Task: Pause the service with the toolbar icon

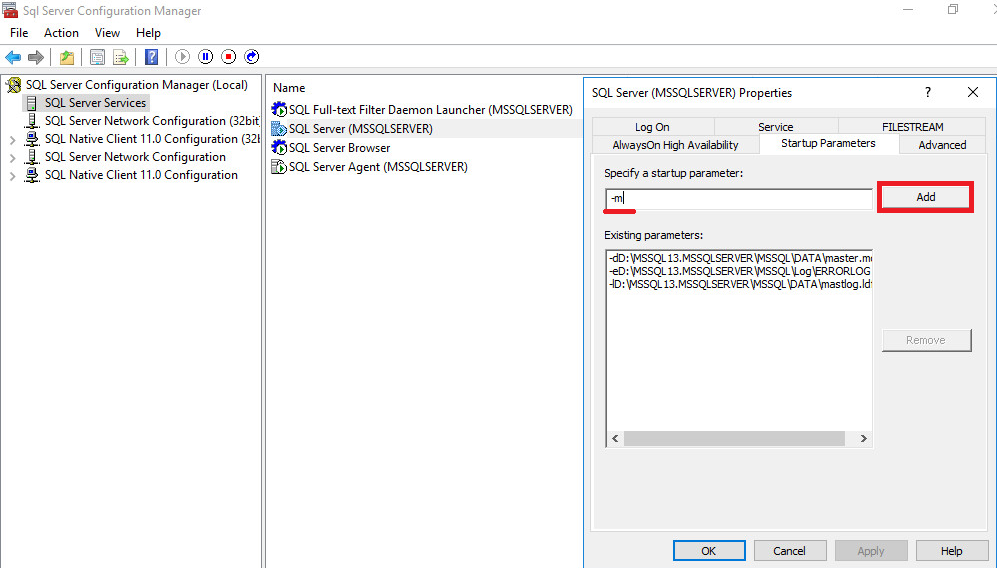Action: [205, 57]
